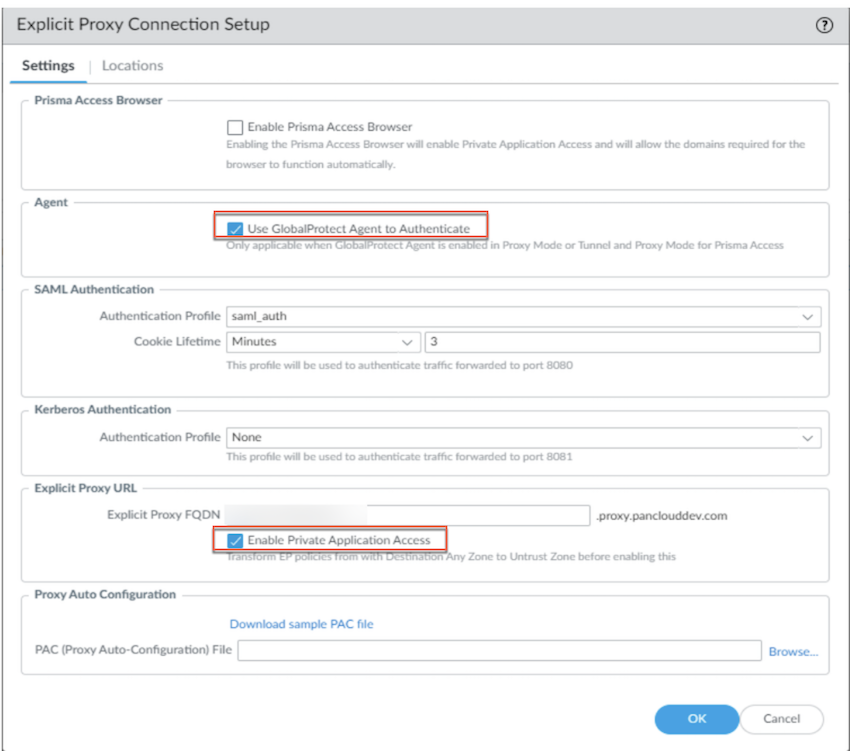Click the Explicit Proxy FQDN field

(x=407, y=515)
